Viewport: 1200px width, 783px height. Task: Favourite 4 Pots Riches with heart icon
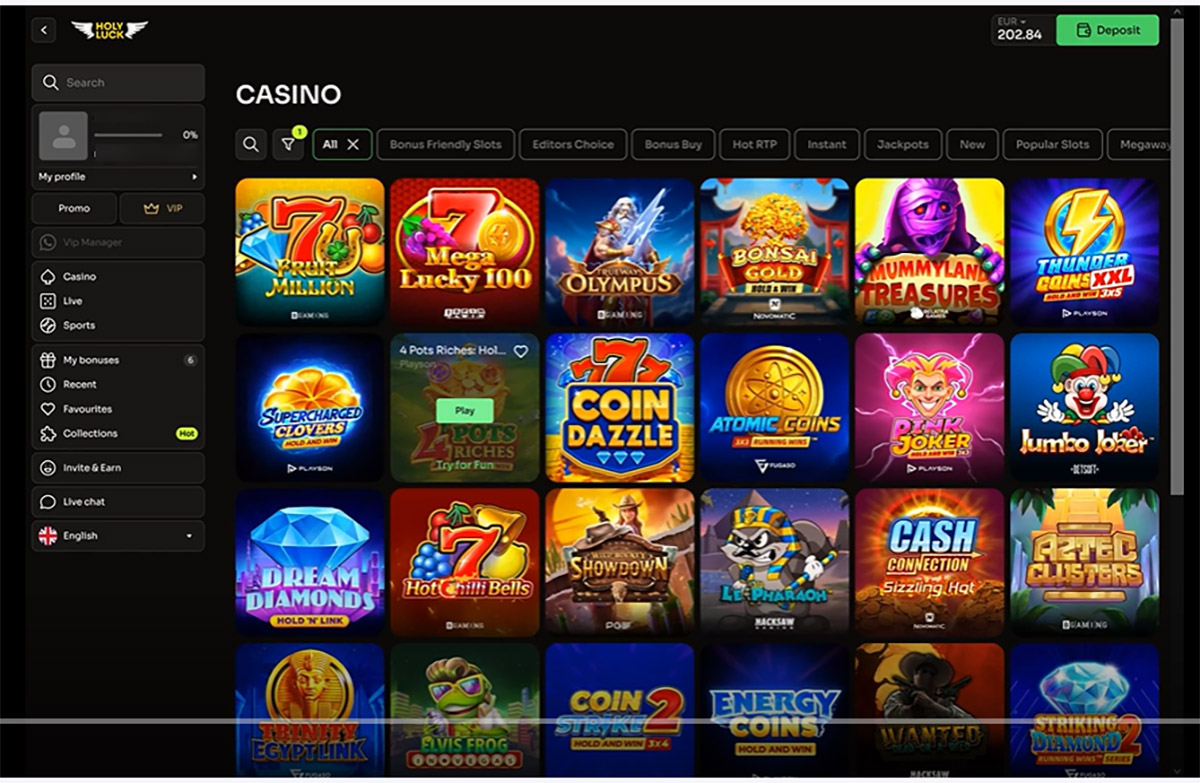pos(520,351)
